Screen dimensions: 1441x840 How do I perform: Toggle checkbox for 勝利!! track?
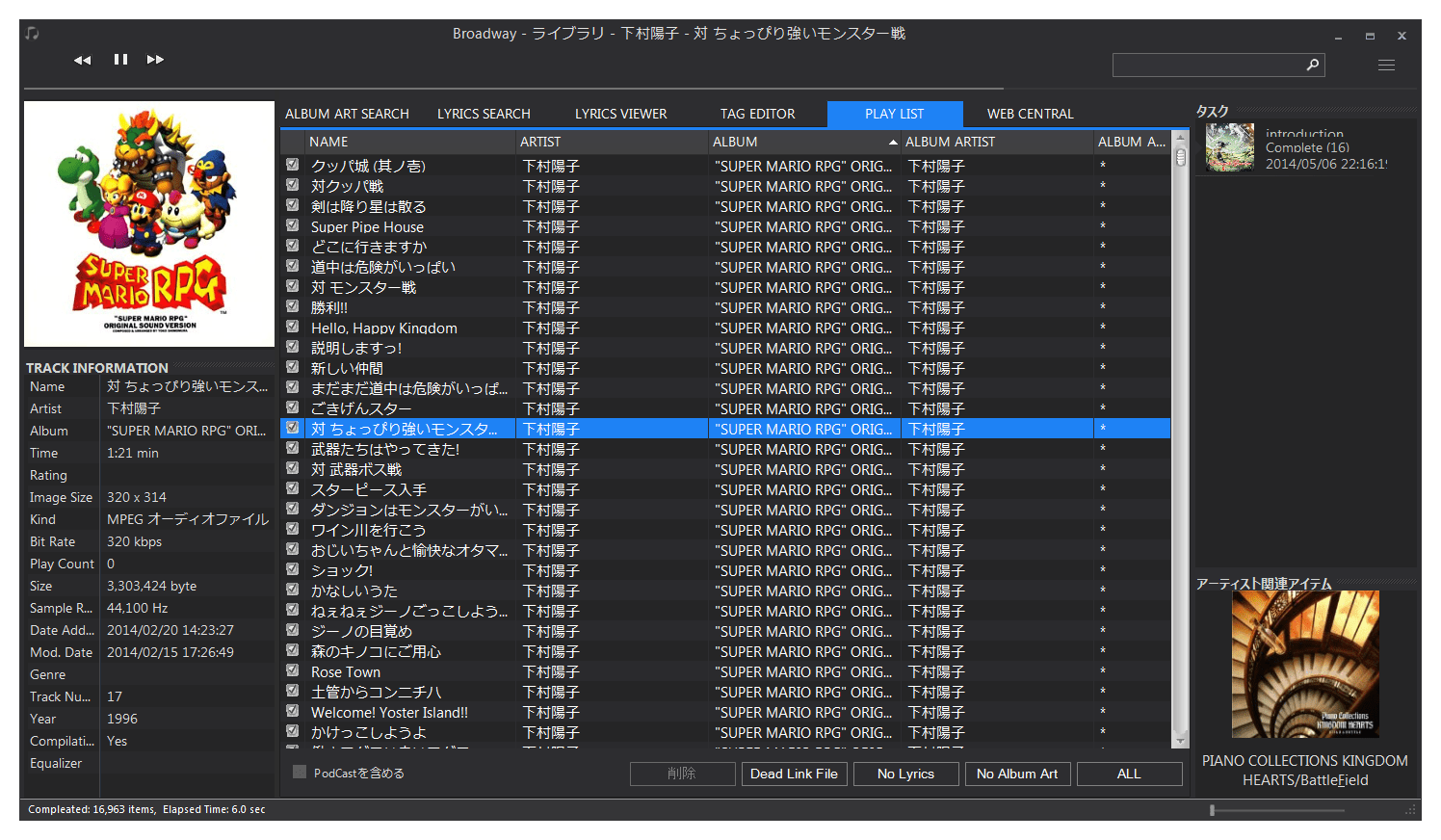[x=293, y=306]
